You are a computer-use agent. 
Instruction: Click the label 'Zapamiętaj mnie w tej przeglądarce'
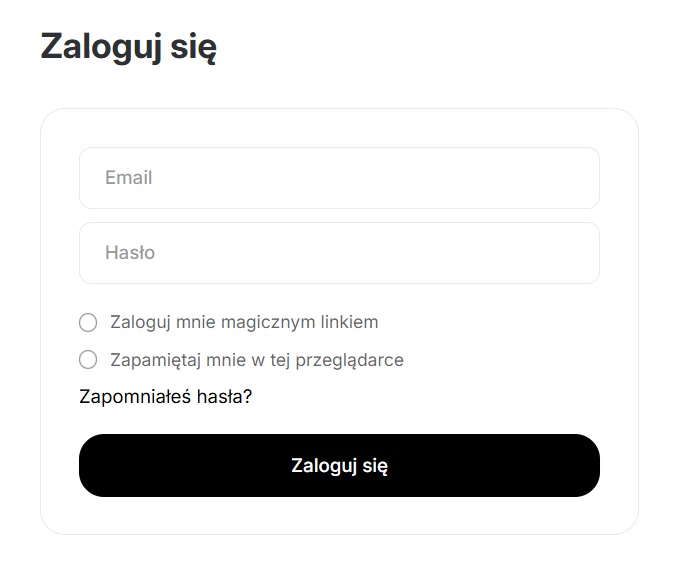pyautogui.click(x=257, y=360)
